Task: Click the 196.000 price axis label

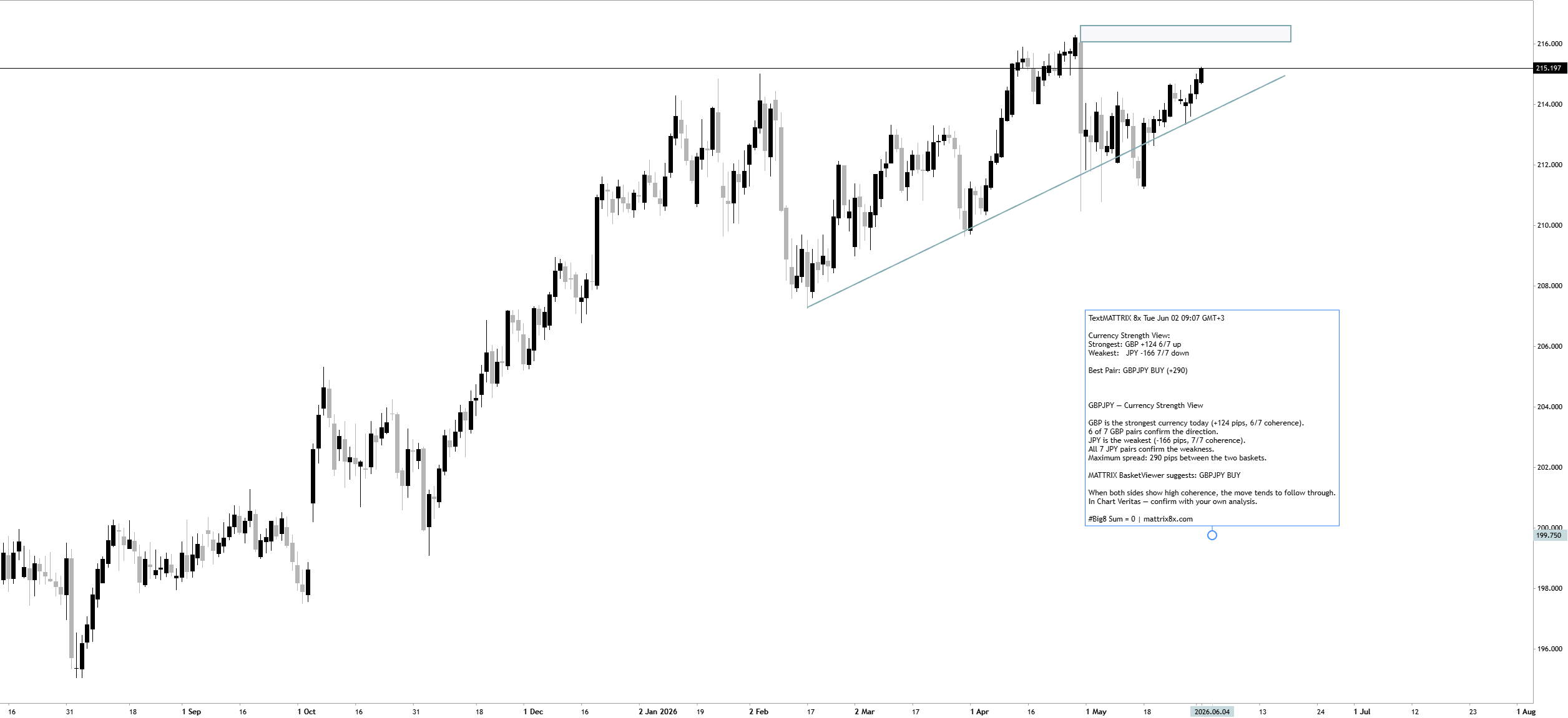Action: (1549, 649)
